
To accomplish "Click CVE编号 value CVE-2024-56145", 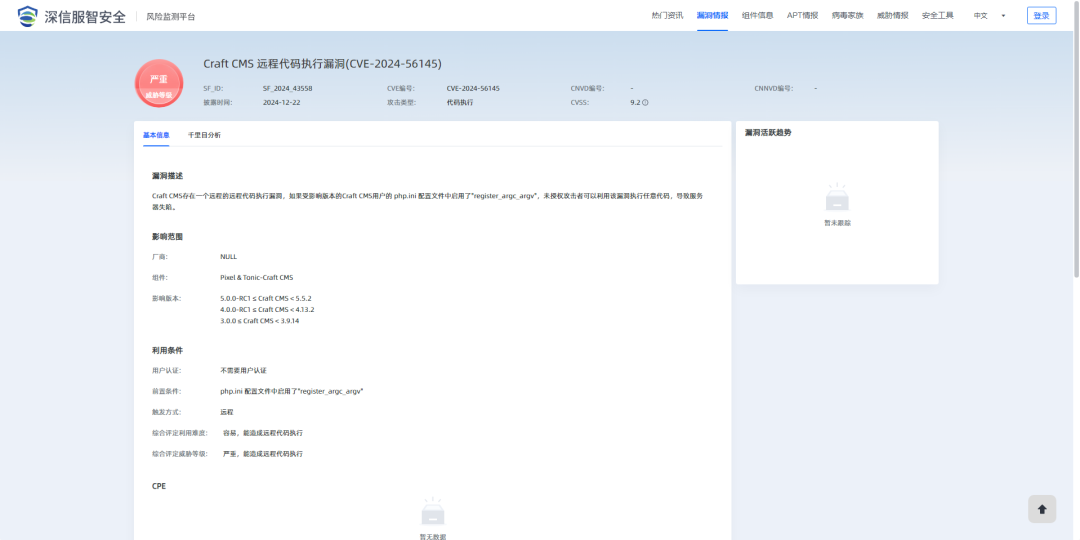I will (x=473, y=88).
